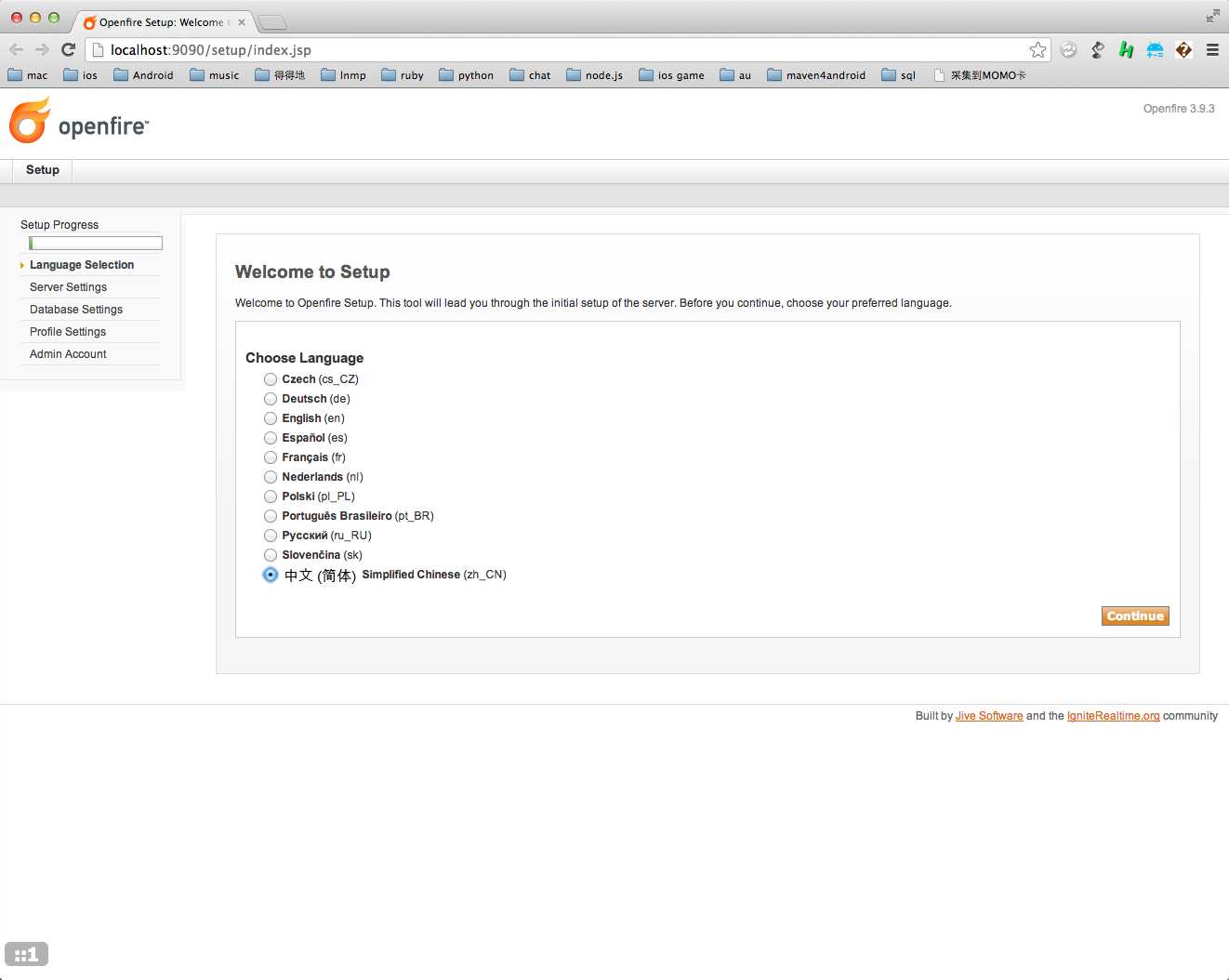Open the chat bookmarks folder
1229x980 pixels.
point(530,75)
